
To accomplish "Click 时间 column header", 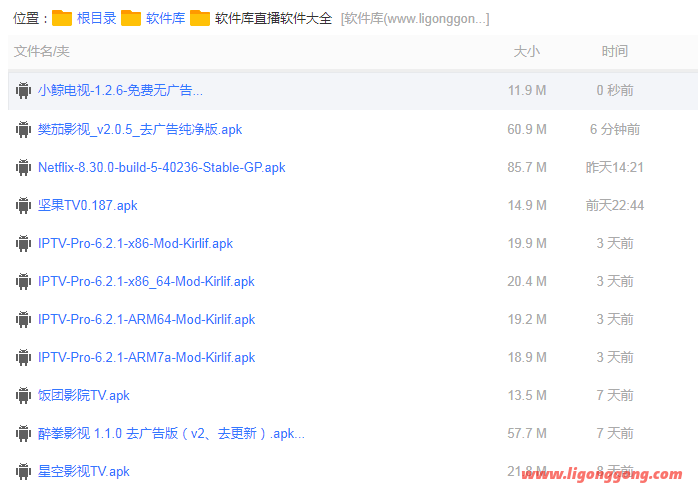I will (x=615, y=51).
